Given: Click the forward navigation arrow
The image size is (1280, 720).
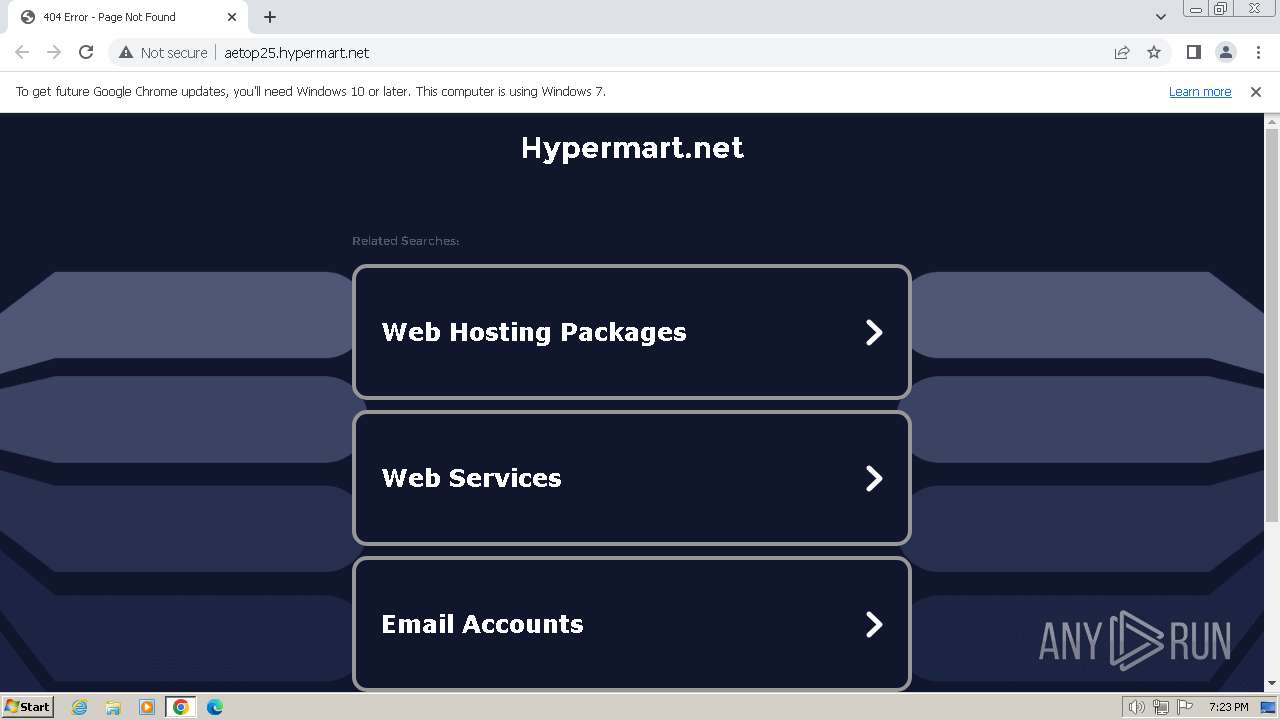Looking at the screenshot, I should tap(54, 53).
